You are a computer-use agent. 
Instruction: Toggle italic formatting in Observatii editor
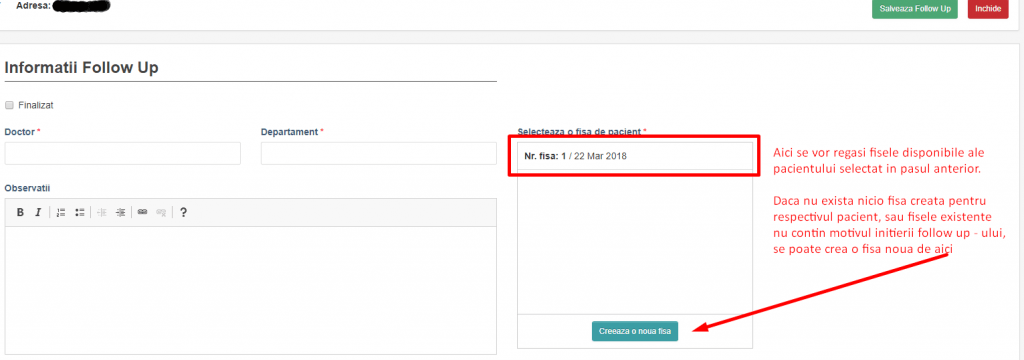click(x=38, y=212)
